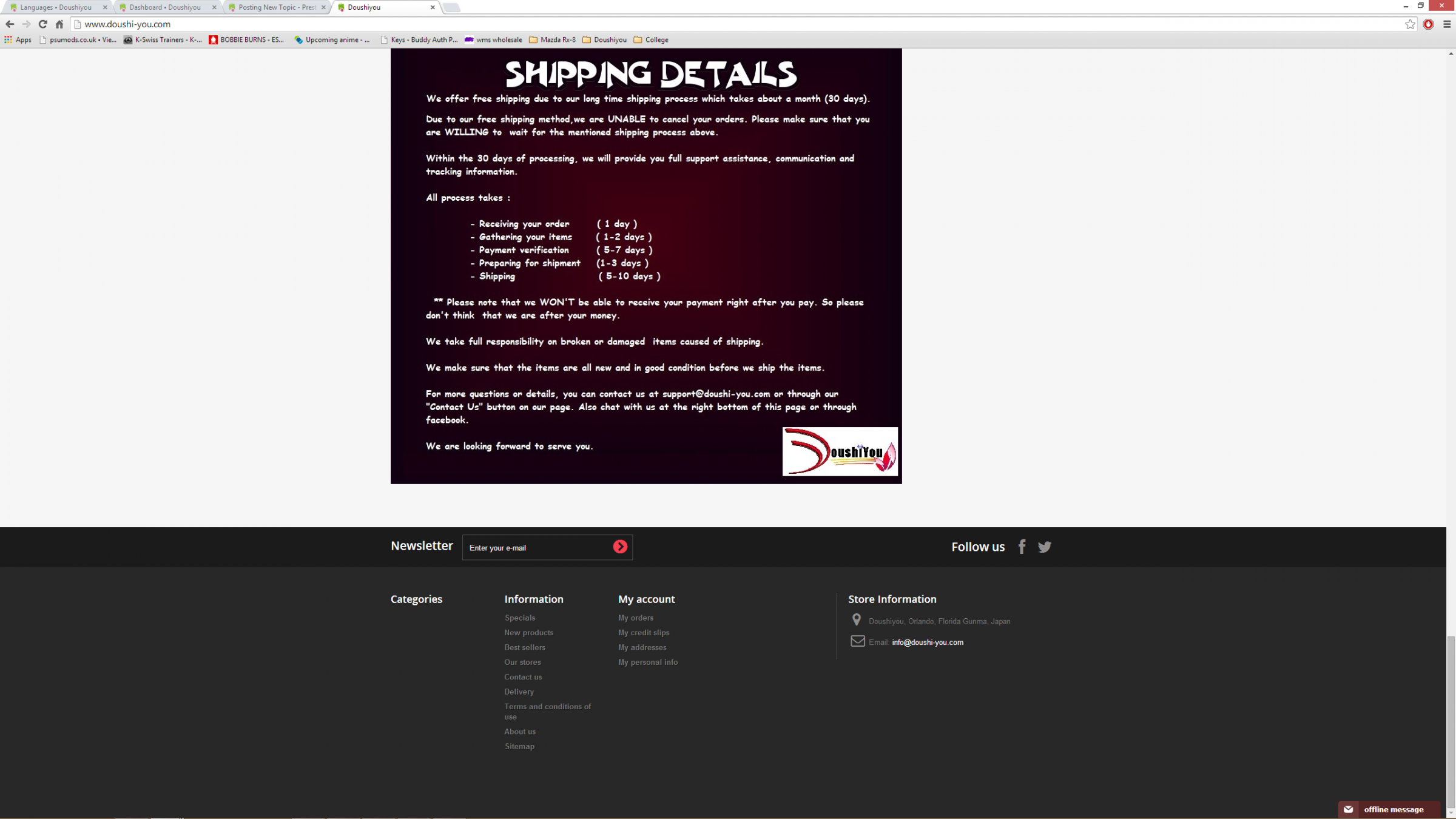Click the Twitter bird icon
Viewport: 1456px width, 819px height.
(1044, 547)
